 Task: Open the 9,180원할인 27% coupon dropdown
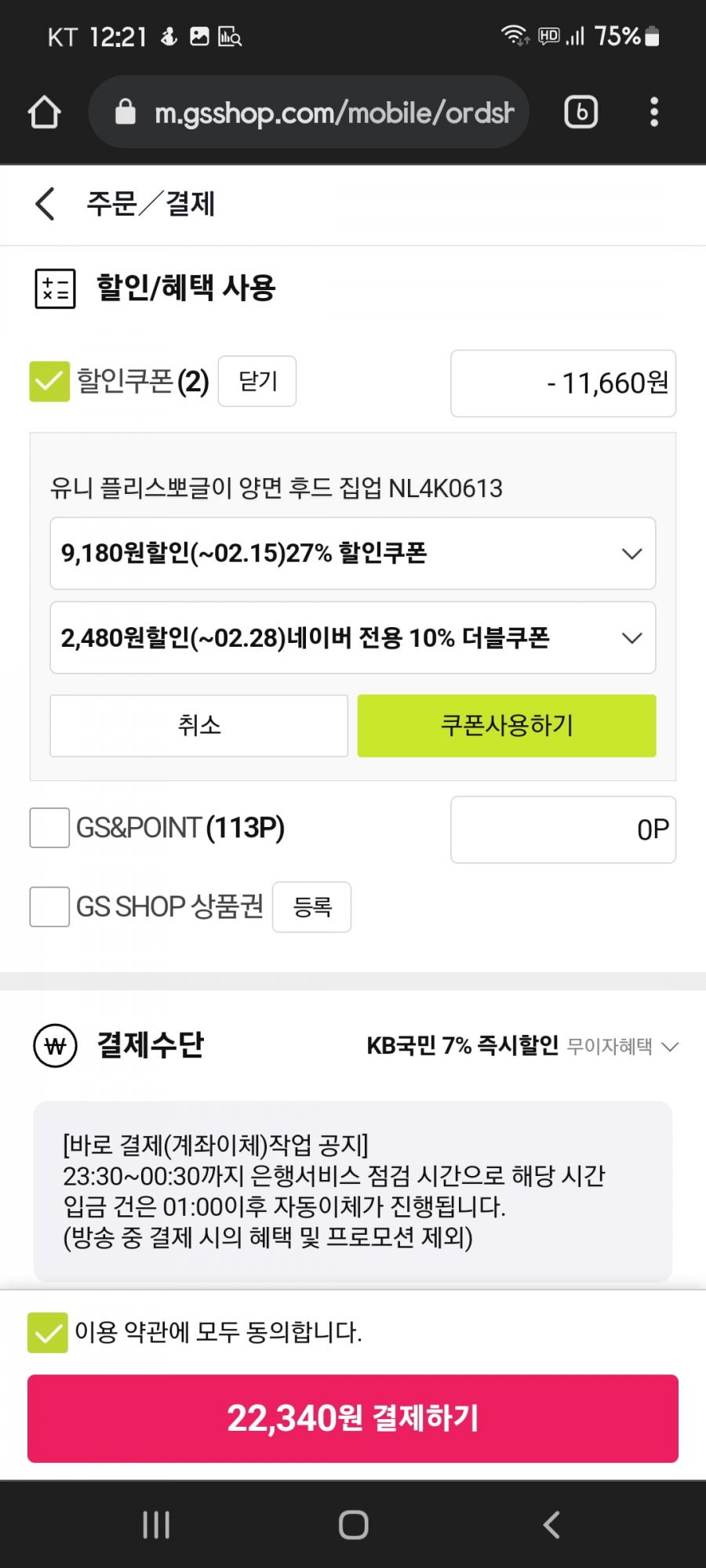[353, 554]
